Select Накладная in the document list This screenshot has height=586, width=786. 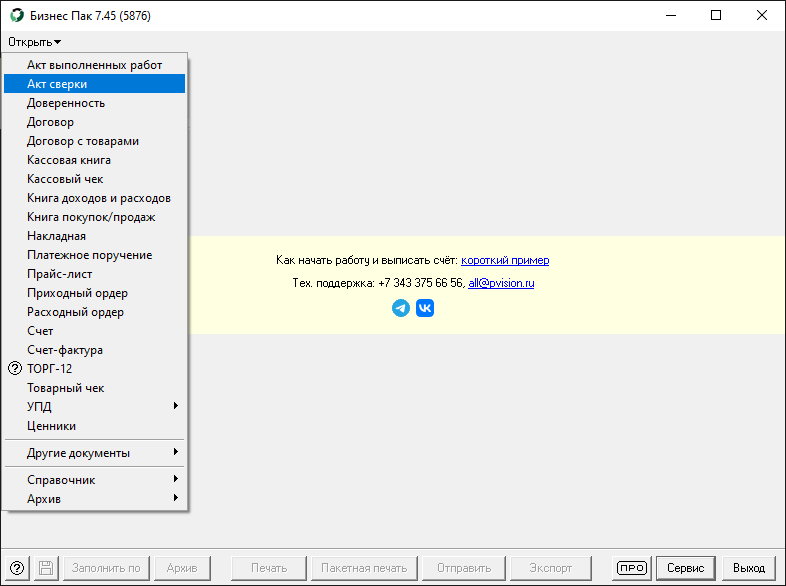pyautogui.click(x=56, y=236)
